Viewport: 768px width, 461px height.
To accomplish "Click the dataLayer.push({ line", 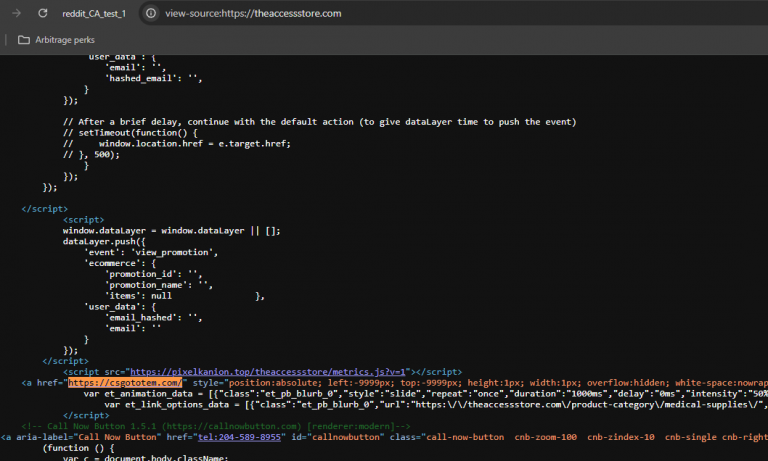I will click(x=104, y=242).
